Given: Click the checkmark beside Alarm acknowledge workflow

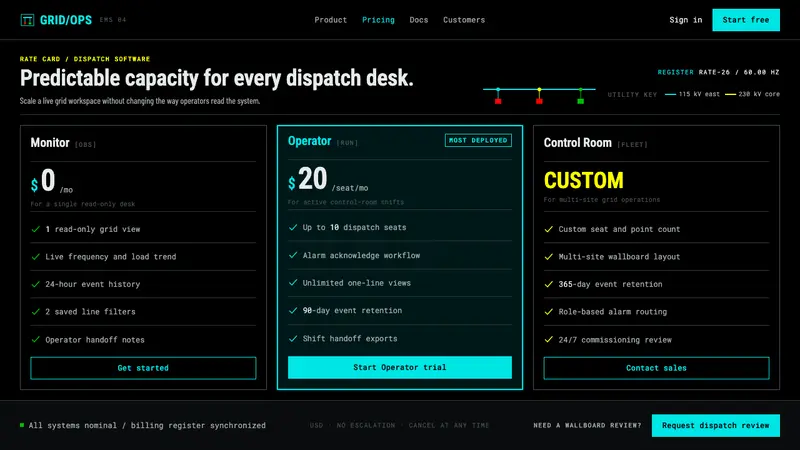Looking at the screenshot, I should tap(293, 255).
